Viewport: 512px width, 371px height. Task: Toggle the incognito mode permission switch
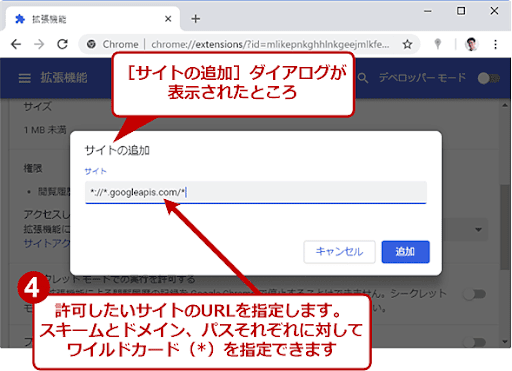point(474,294)
